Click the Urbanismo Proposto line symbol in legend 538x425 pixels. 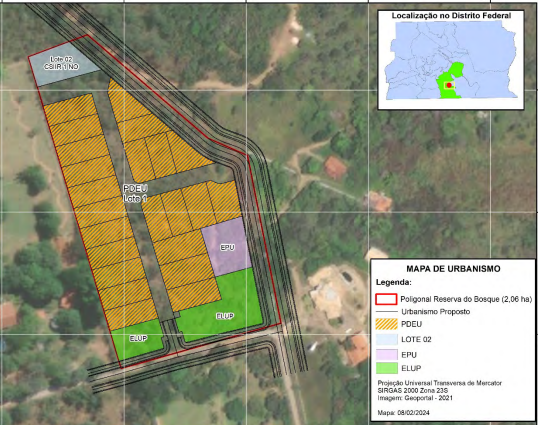387,312
